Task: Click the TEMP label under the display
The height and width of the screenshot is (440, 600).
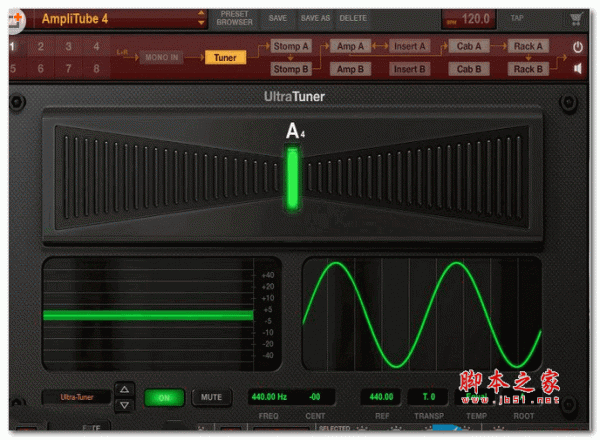Action: pos(476,416)
